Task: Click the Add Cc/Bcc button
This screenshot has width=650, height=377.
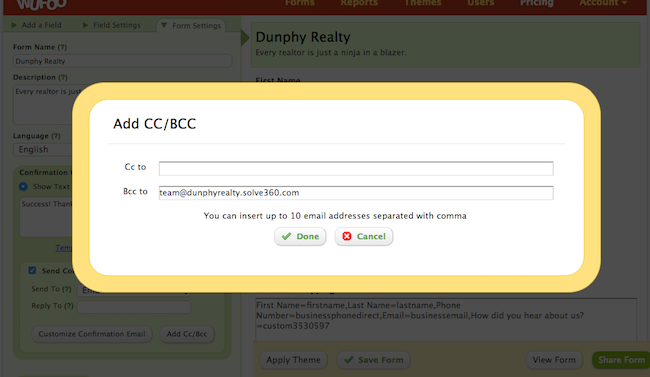Action: [187, 334]
